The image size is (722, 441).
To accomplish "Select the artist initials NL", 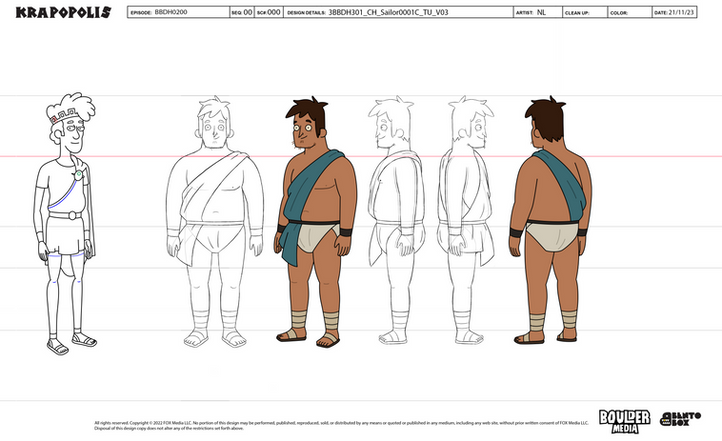I will pos(541,12).
